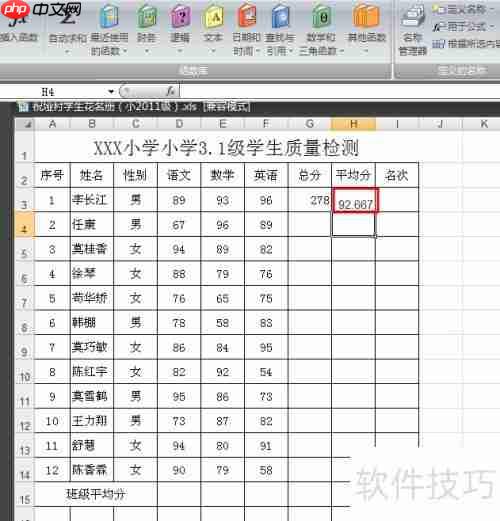
Task: Select column G header
Action: 310,124
